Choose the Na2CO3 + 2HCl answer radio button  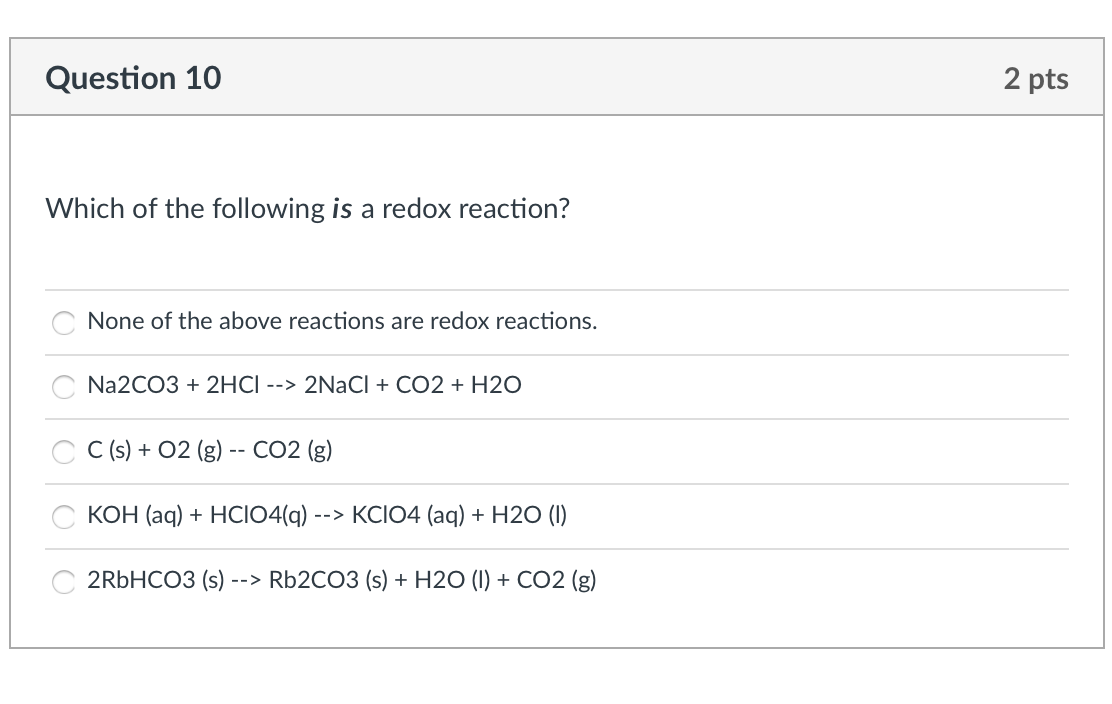[64, 387]
